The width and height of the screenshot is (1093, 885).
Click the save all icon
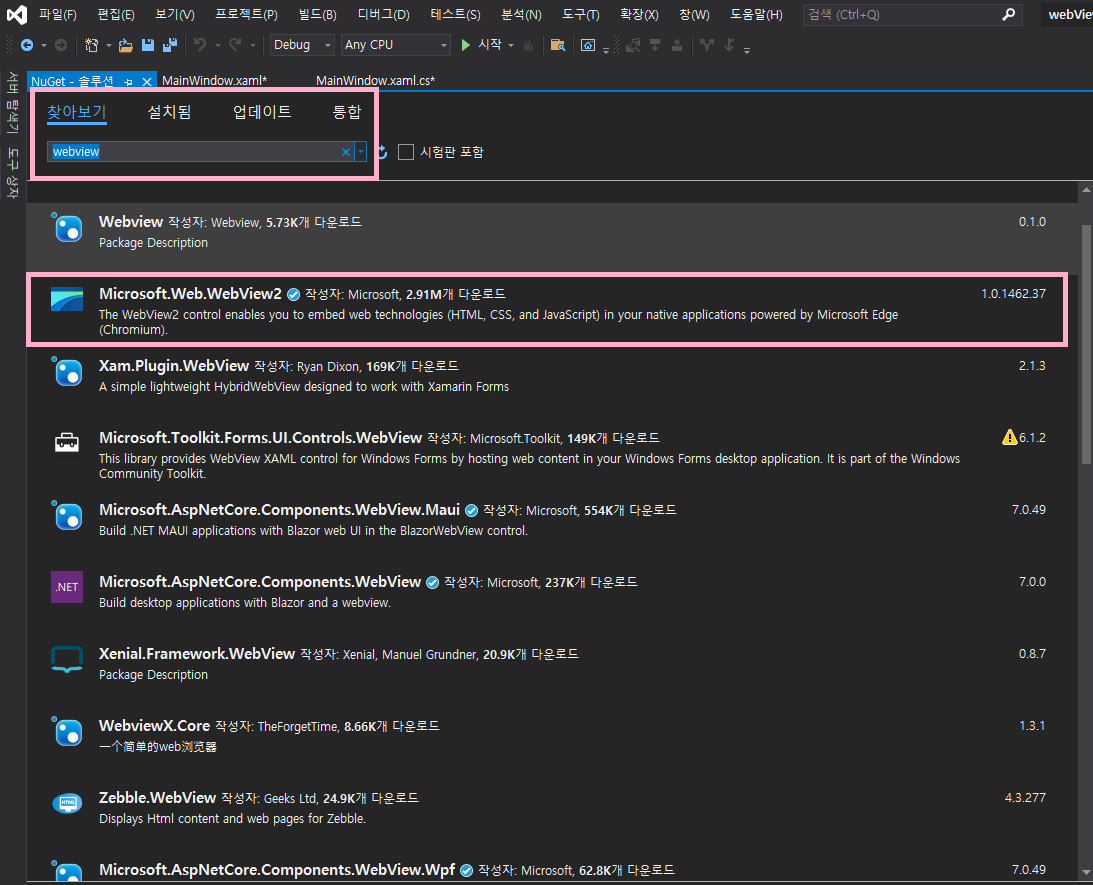coord(169,45)
